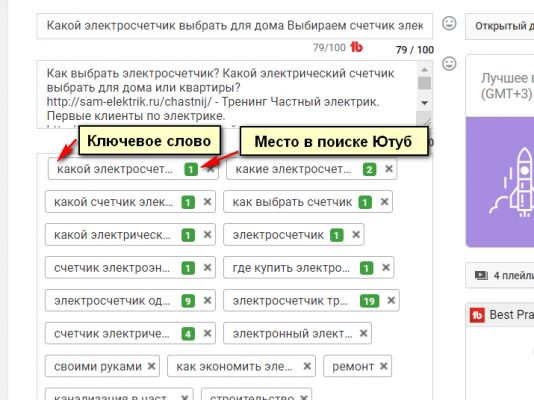Remove the tag "электронный элект…"
This screenshot has width=534, height=400.
(x=363, y=333)
